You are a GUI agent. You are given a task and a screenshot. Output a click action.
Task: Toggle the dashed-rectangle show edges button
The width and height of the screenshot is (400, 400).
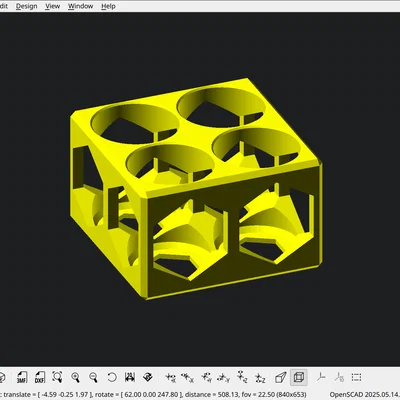tap(356, 377)
